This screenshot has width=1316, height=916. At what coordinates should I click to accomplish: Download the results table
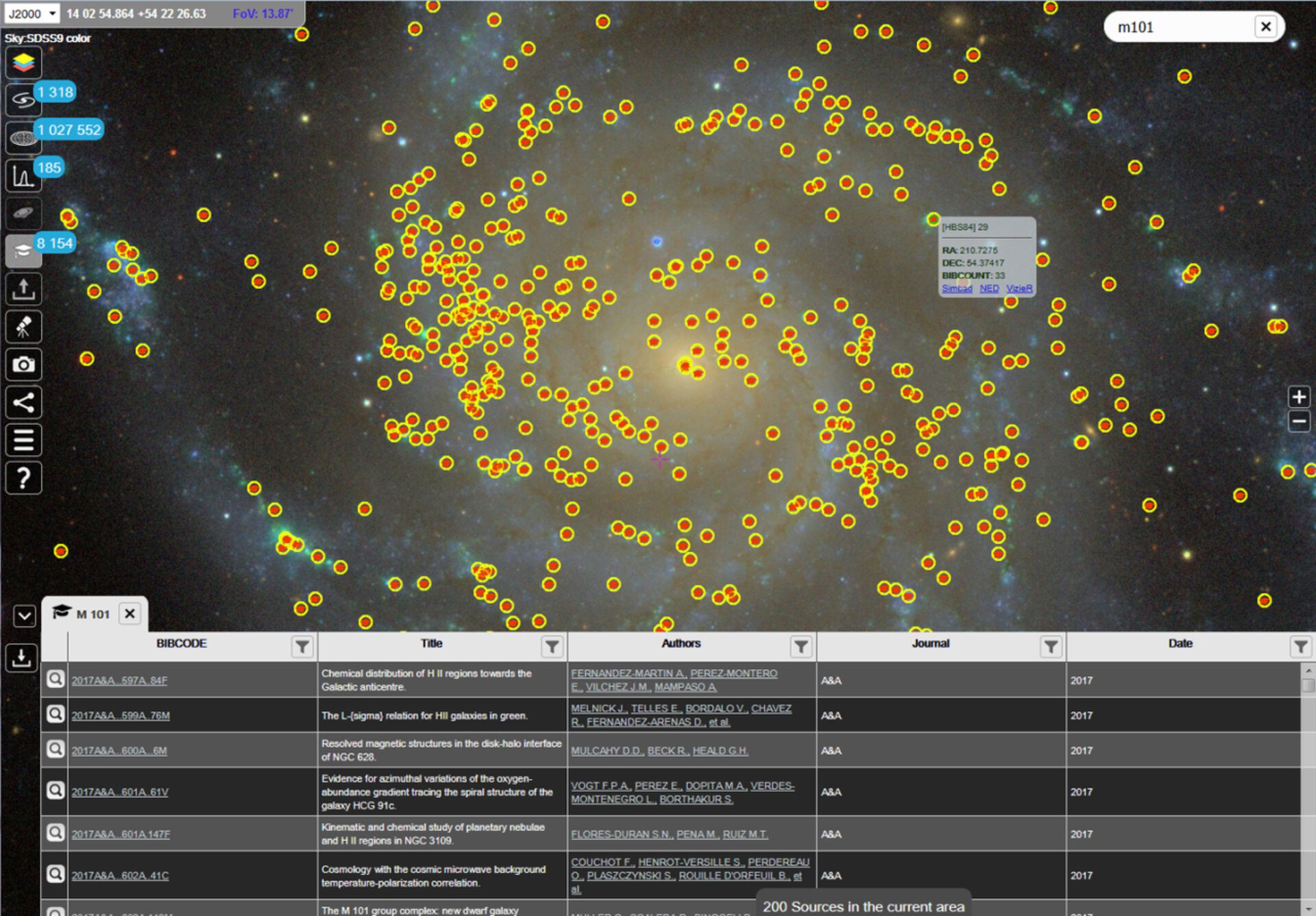[21, 658]
